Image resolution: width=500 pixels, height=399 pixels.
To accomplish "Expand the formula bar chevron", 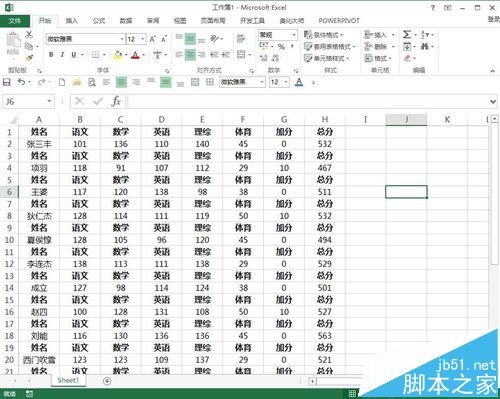I will click(x=493, y=101).
